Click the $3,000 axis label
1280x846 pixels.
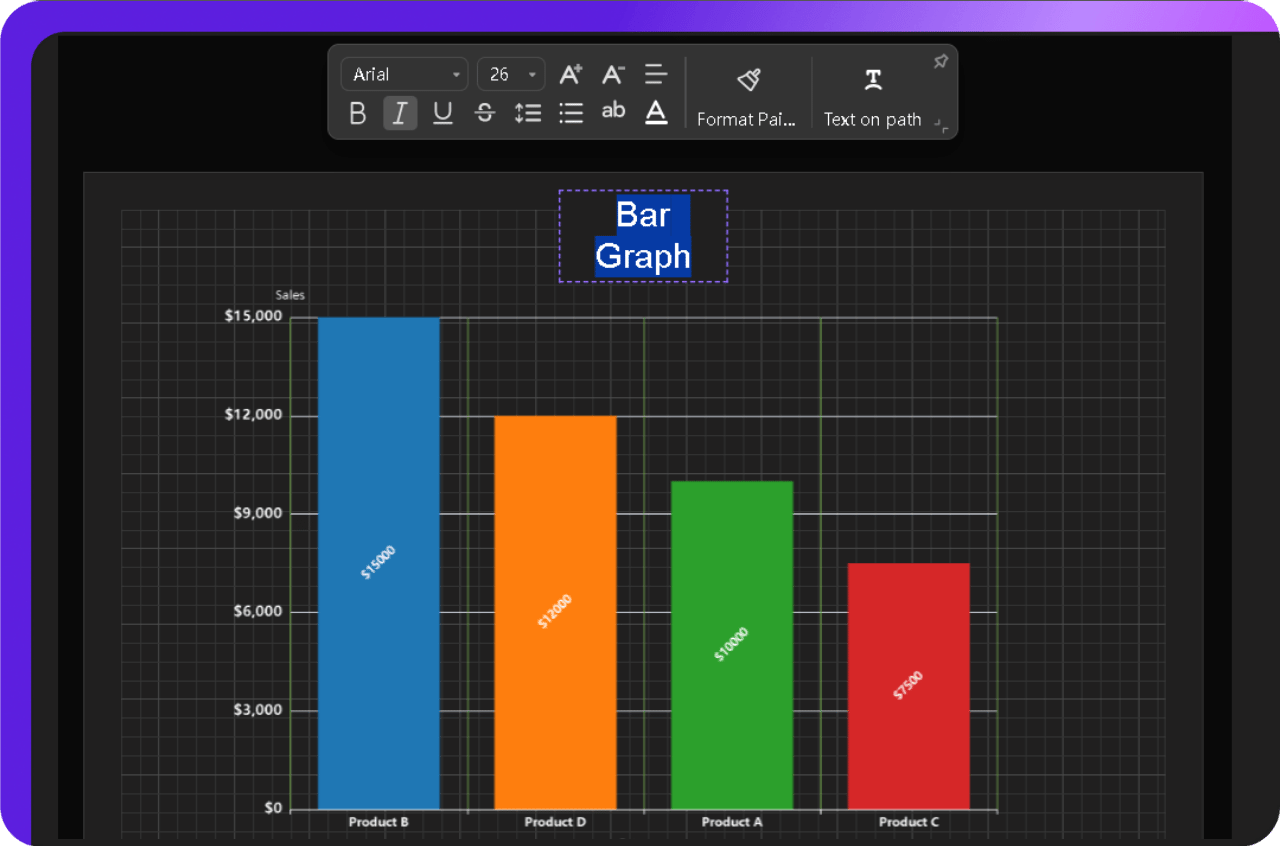258,710
